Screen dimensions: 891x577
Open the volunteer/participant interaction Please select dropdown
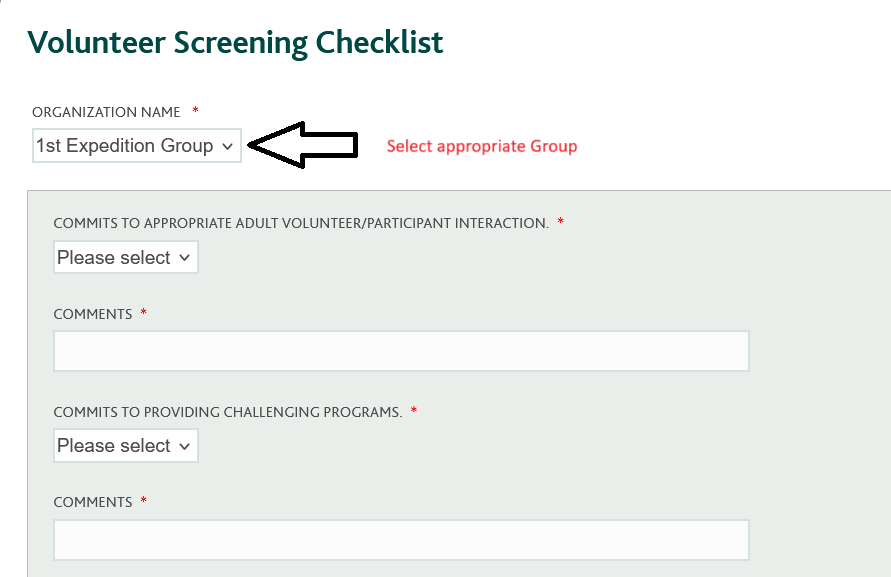[126, 257]
